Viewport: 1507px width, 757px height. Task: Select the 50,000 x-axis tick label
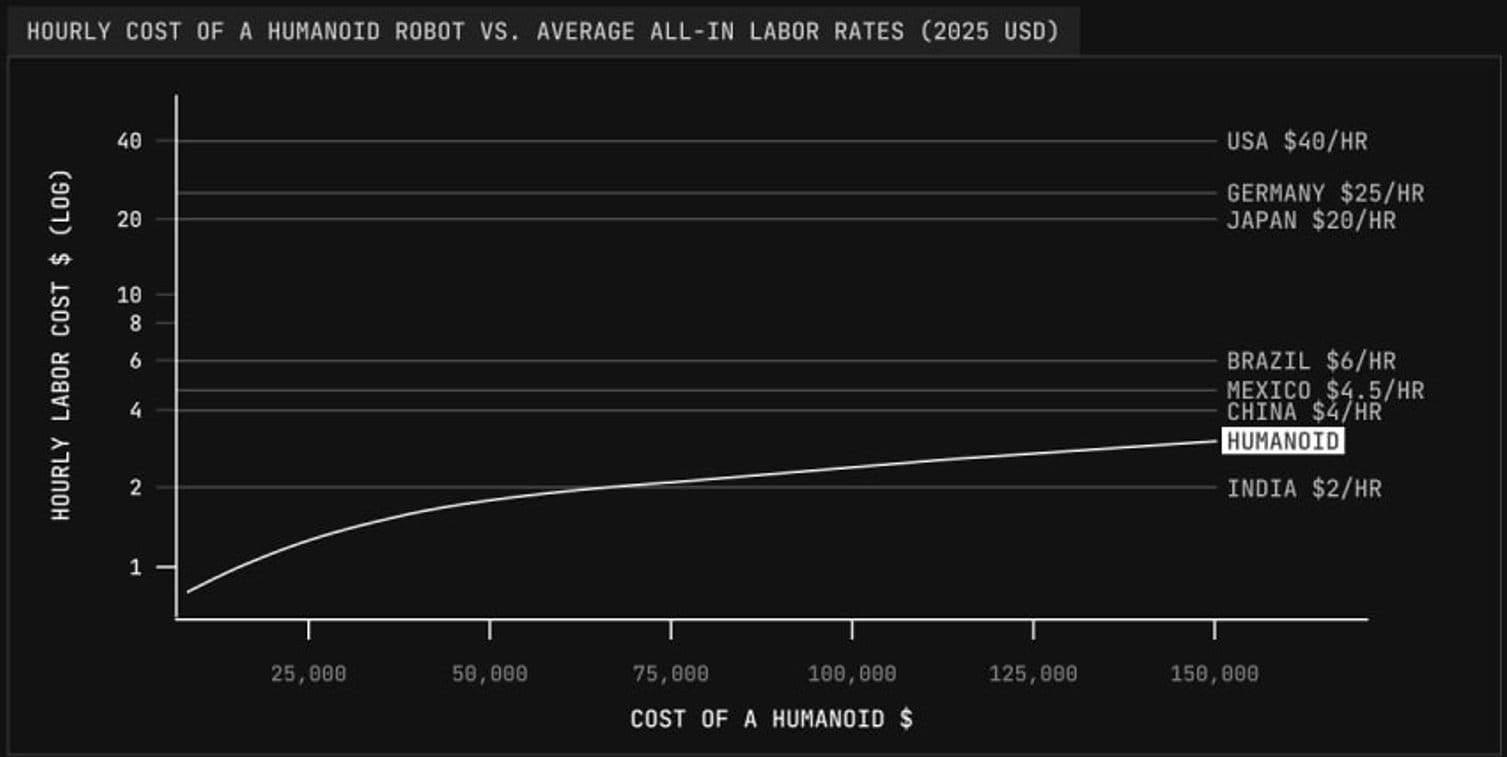[489, 674]
